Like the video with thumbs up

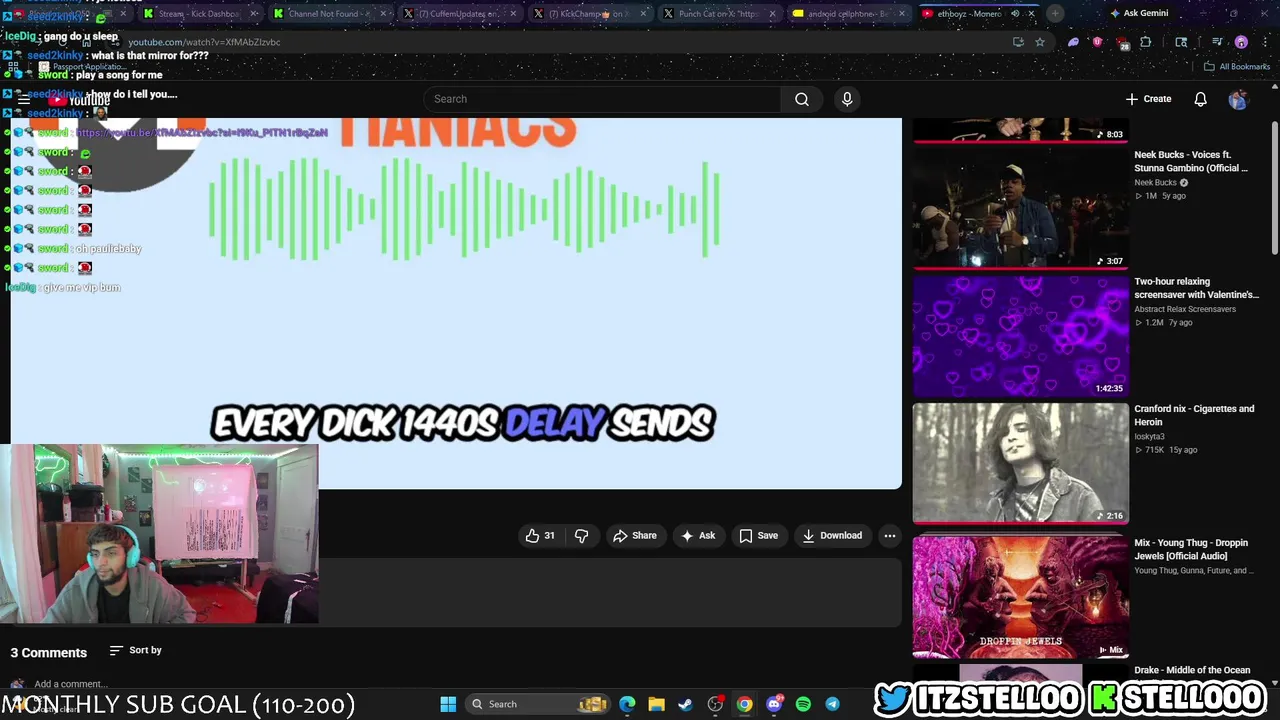tap(540, 536)
